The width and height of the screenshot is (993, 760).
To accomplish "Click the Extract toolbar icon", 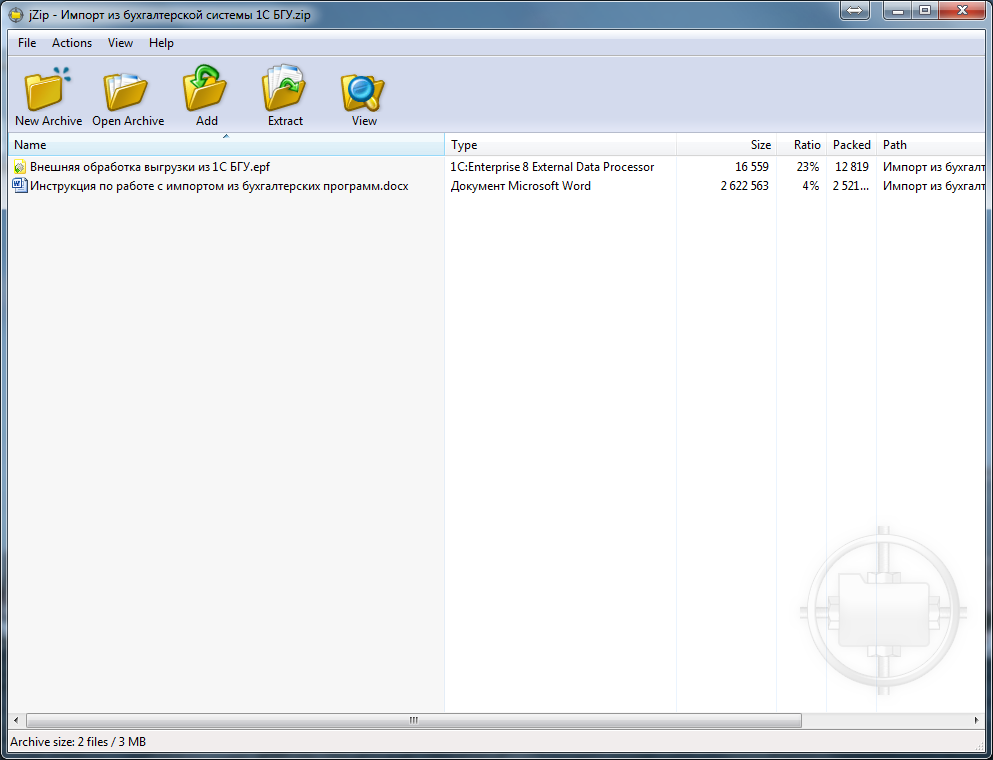I will (285, 91).
